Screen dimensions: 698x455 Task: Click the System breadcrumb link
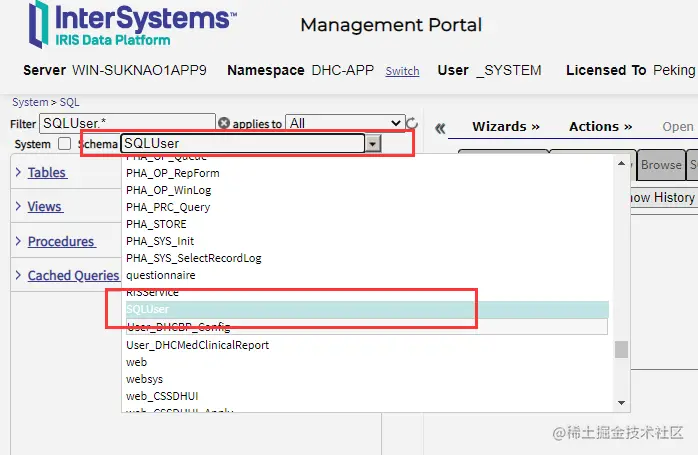[x=30, y=102]
